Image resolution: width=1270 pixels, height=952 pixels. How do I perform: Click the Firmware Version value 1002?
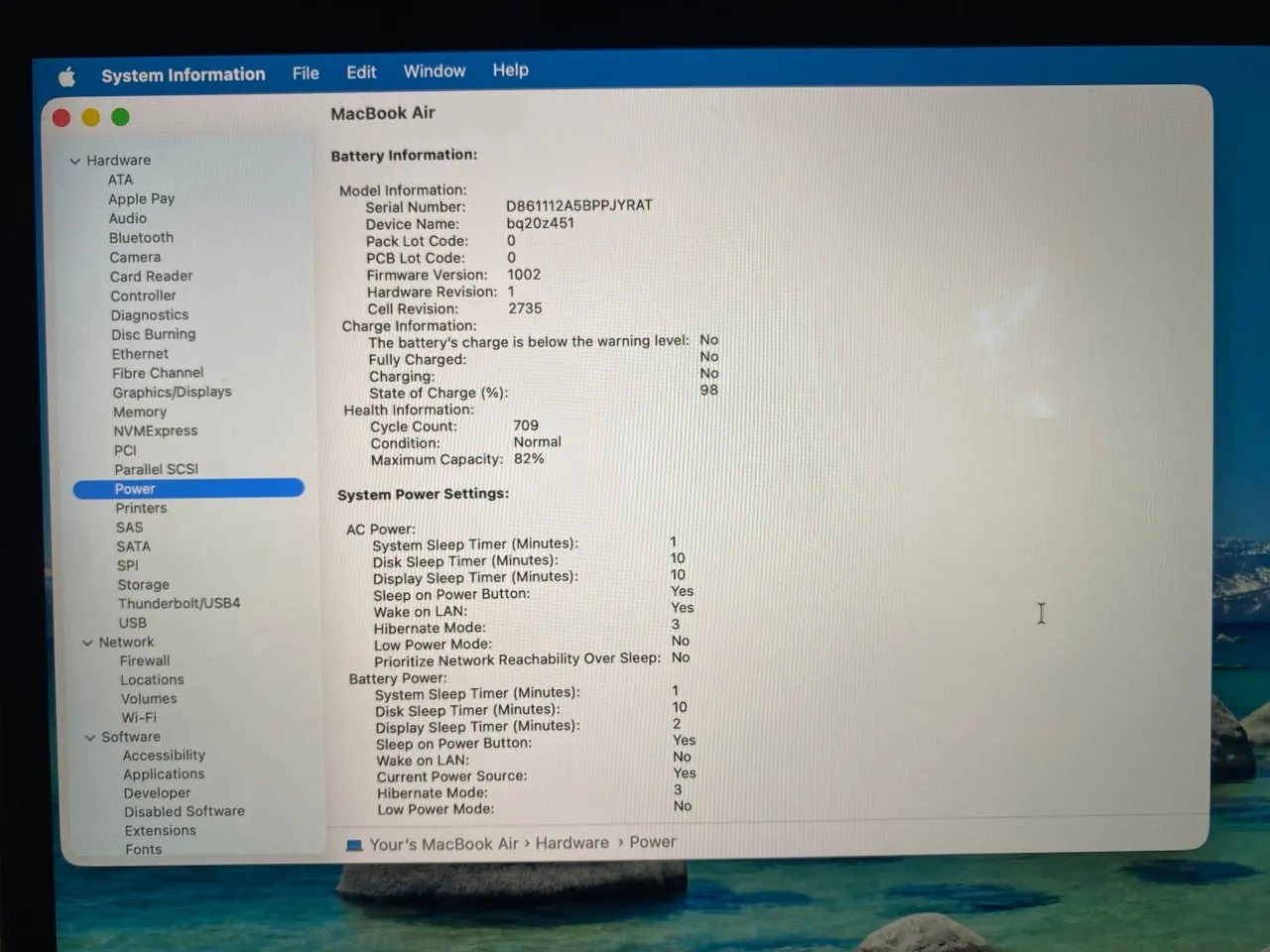(524, 275)
